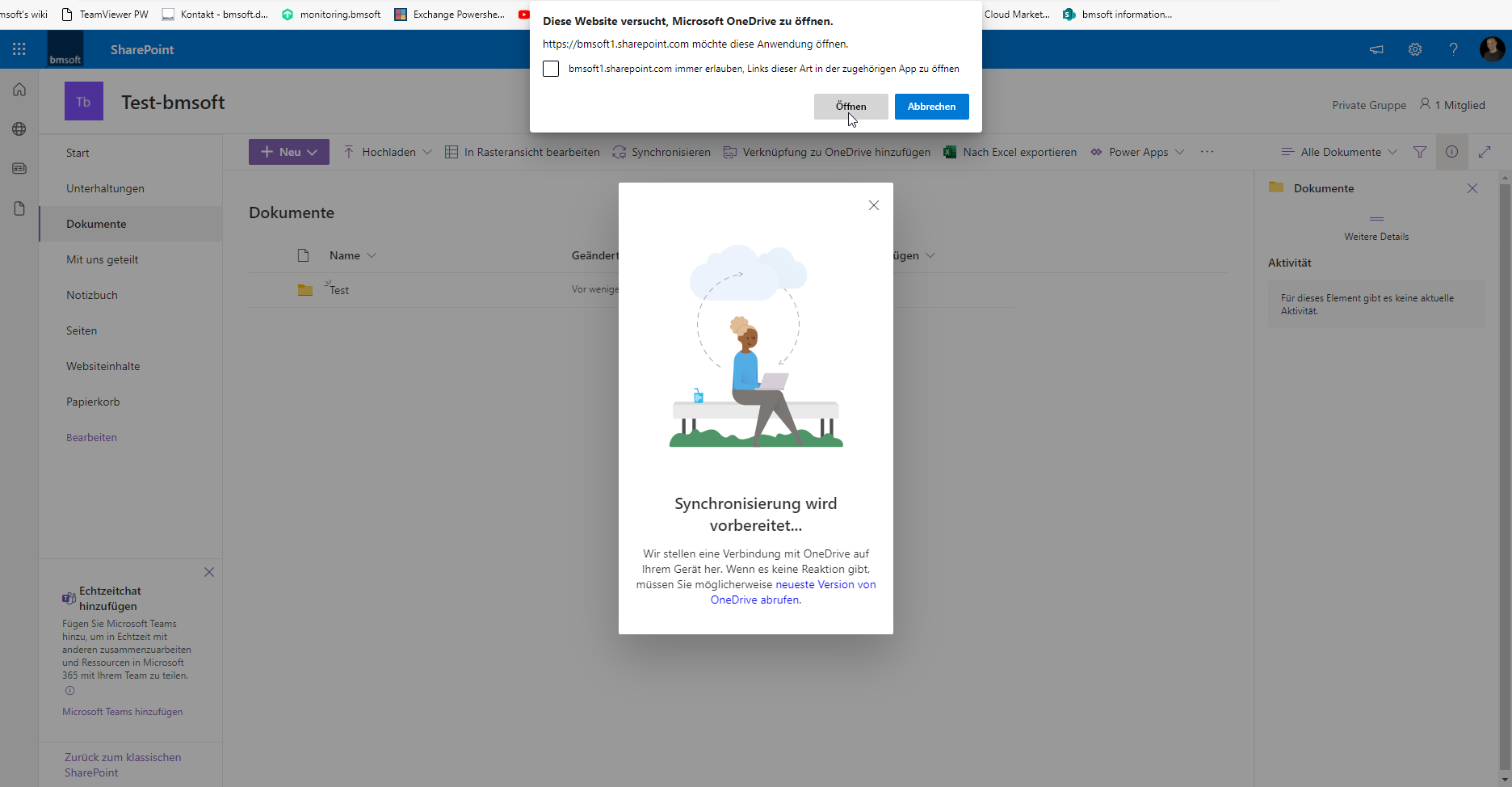Click the Tb site logo tile

[x=84, y=102]
